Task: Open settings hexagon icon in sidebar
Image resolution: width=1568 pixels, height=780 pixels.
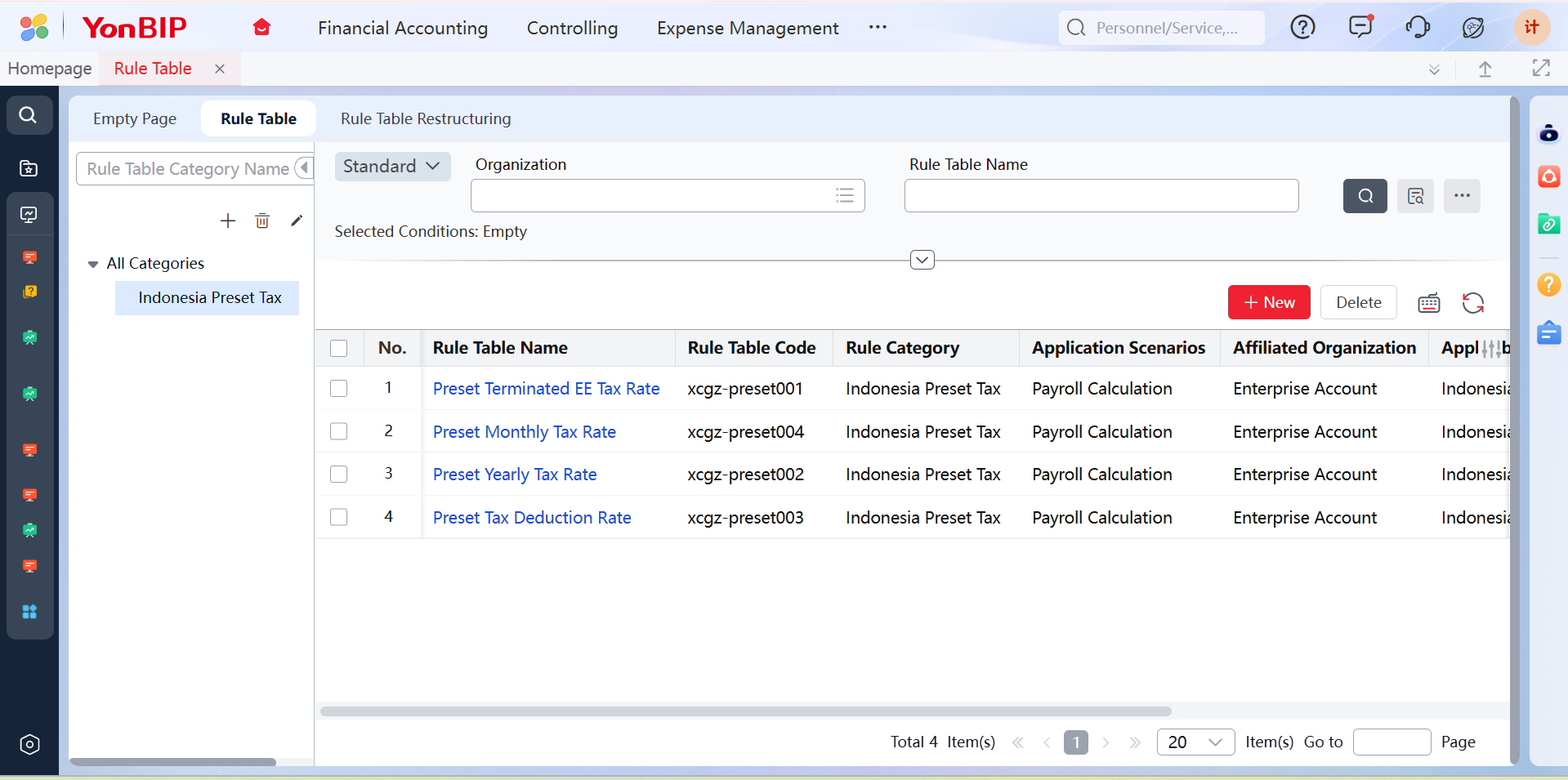Action: [29, 744]
